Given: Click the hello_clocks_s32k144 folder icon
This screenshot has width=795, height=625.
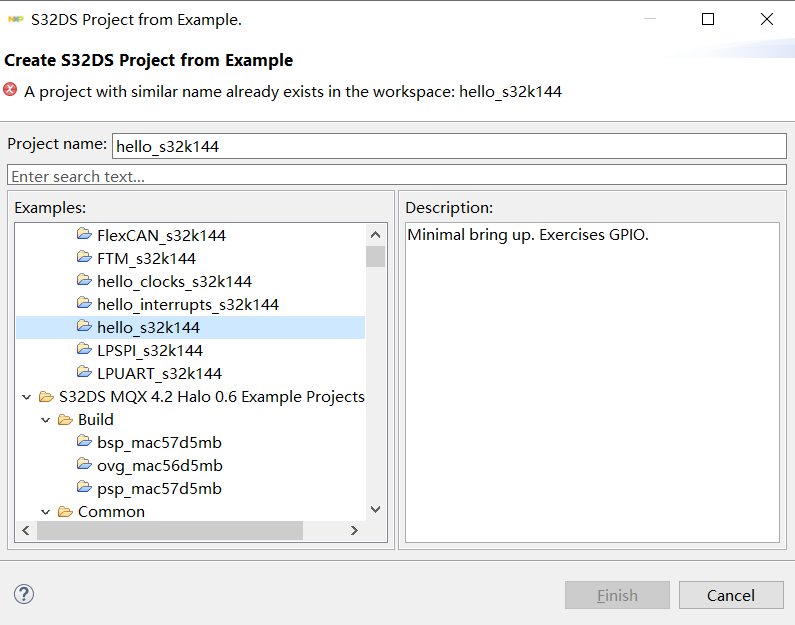Looking at the screenshot, I should point(84,282).
